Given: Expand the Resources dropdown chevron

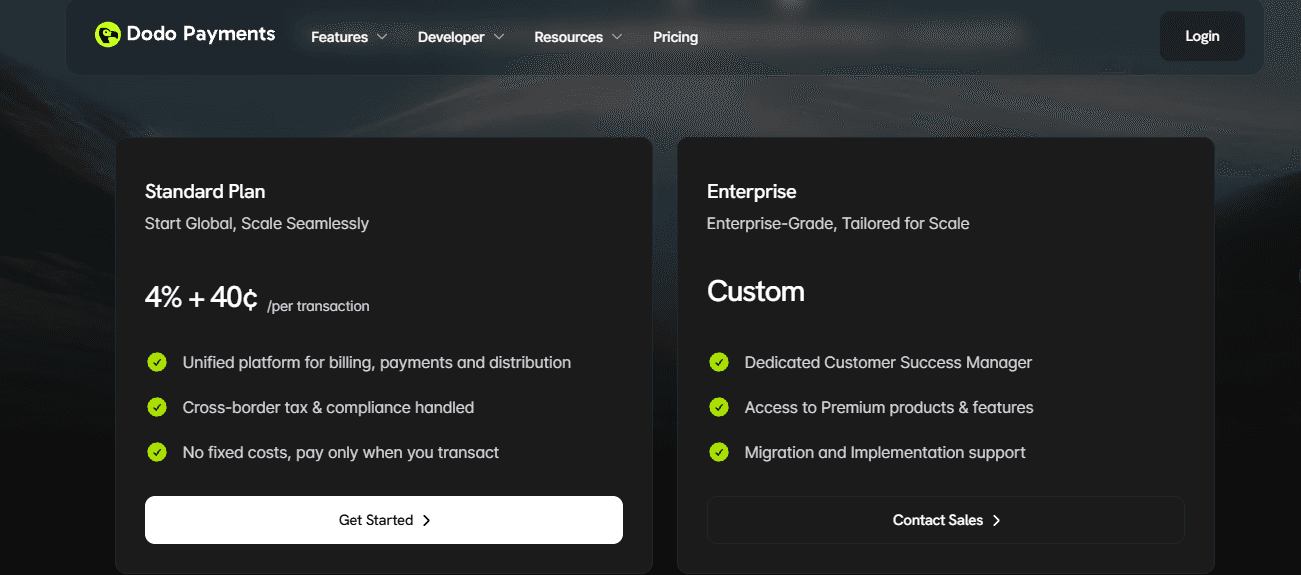Looking at the screenshot, I should (617, 37).
